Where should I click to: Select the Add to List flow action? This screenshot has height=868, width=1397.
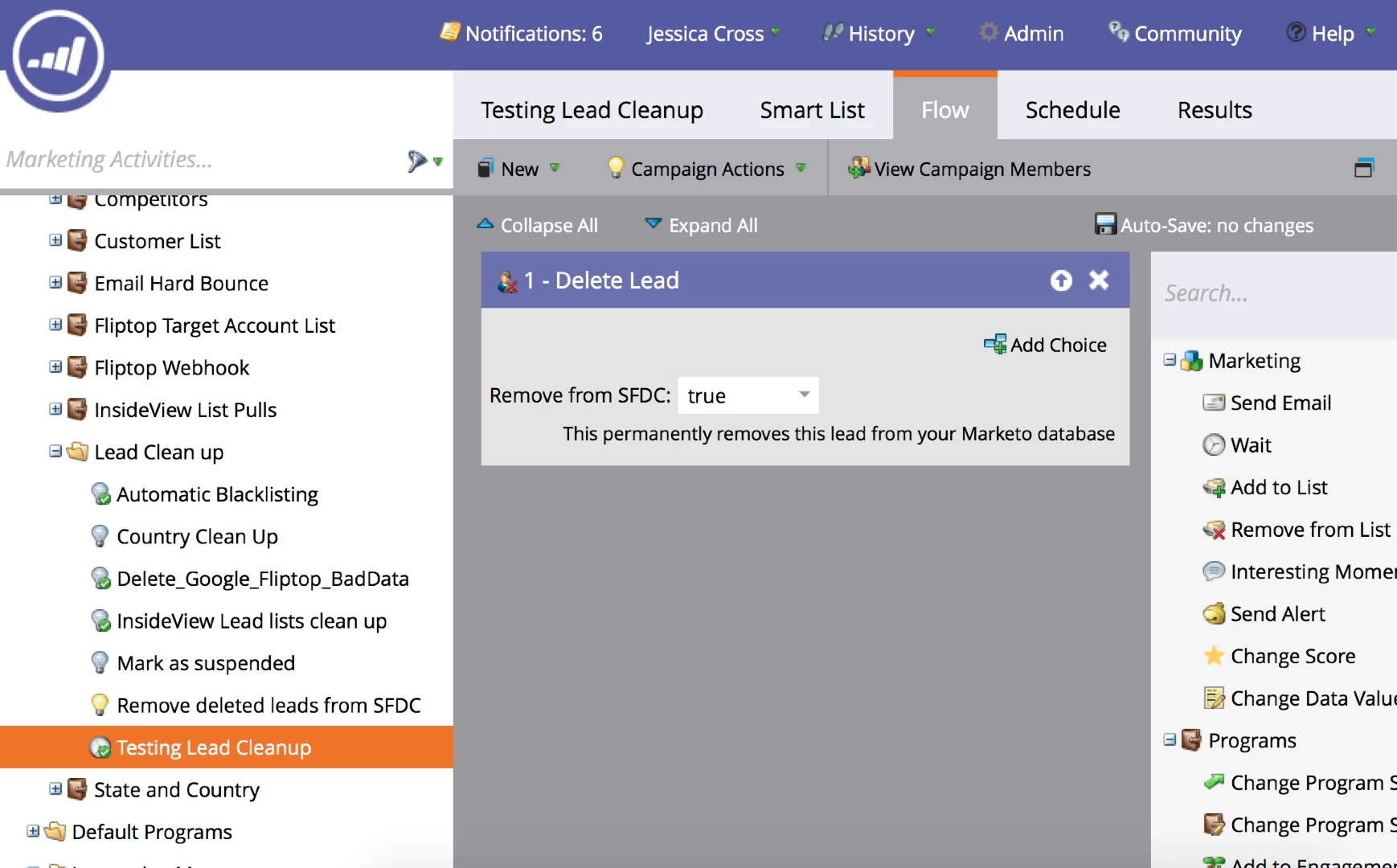1265,487
